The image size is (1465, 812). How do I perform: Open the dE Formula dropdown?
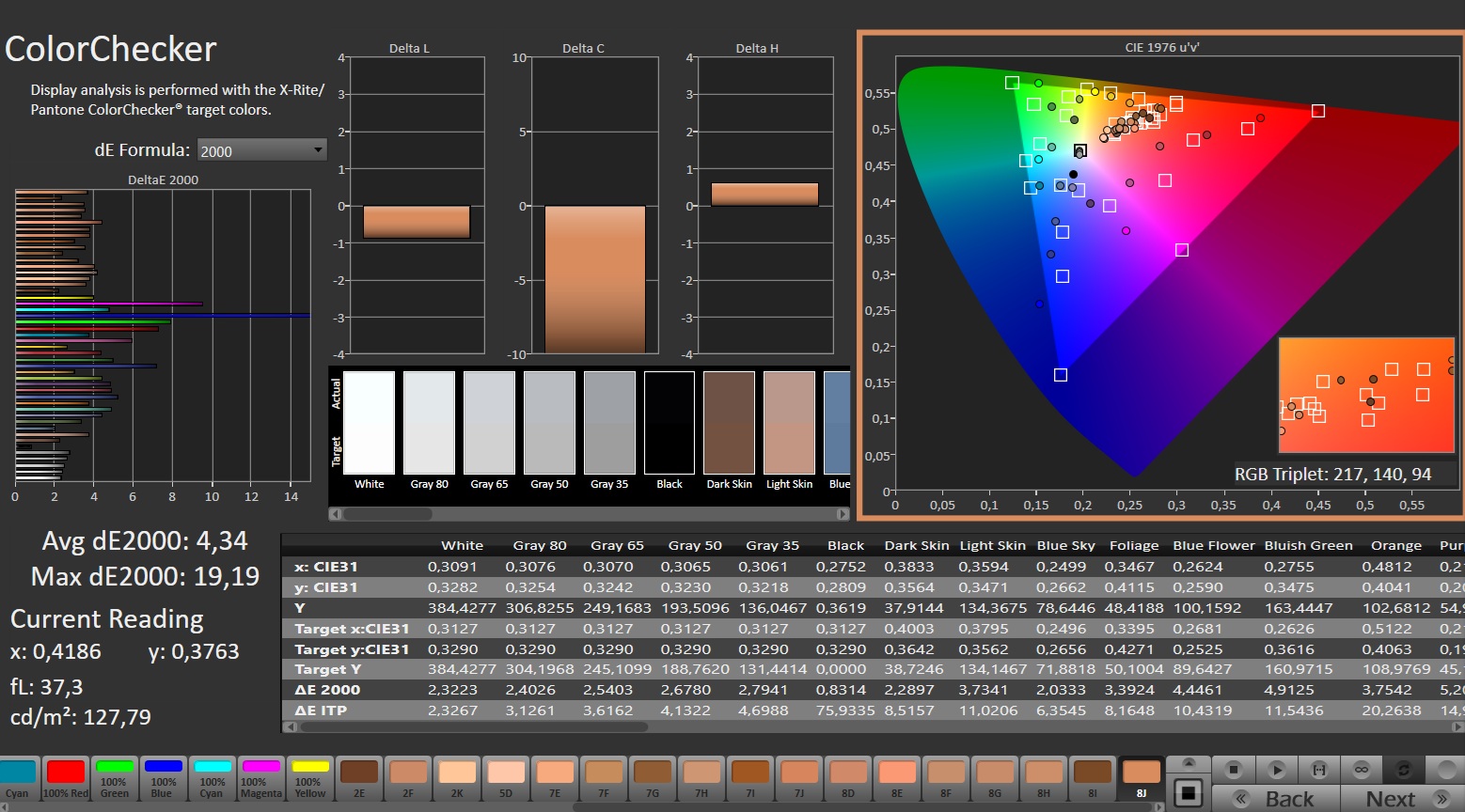[261, 150]
